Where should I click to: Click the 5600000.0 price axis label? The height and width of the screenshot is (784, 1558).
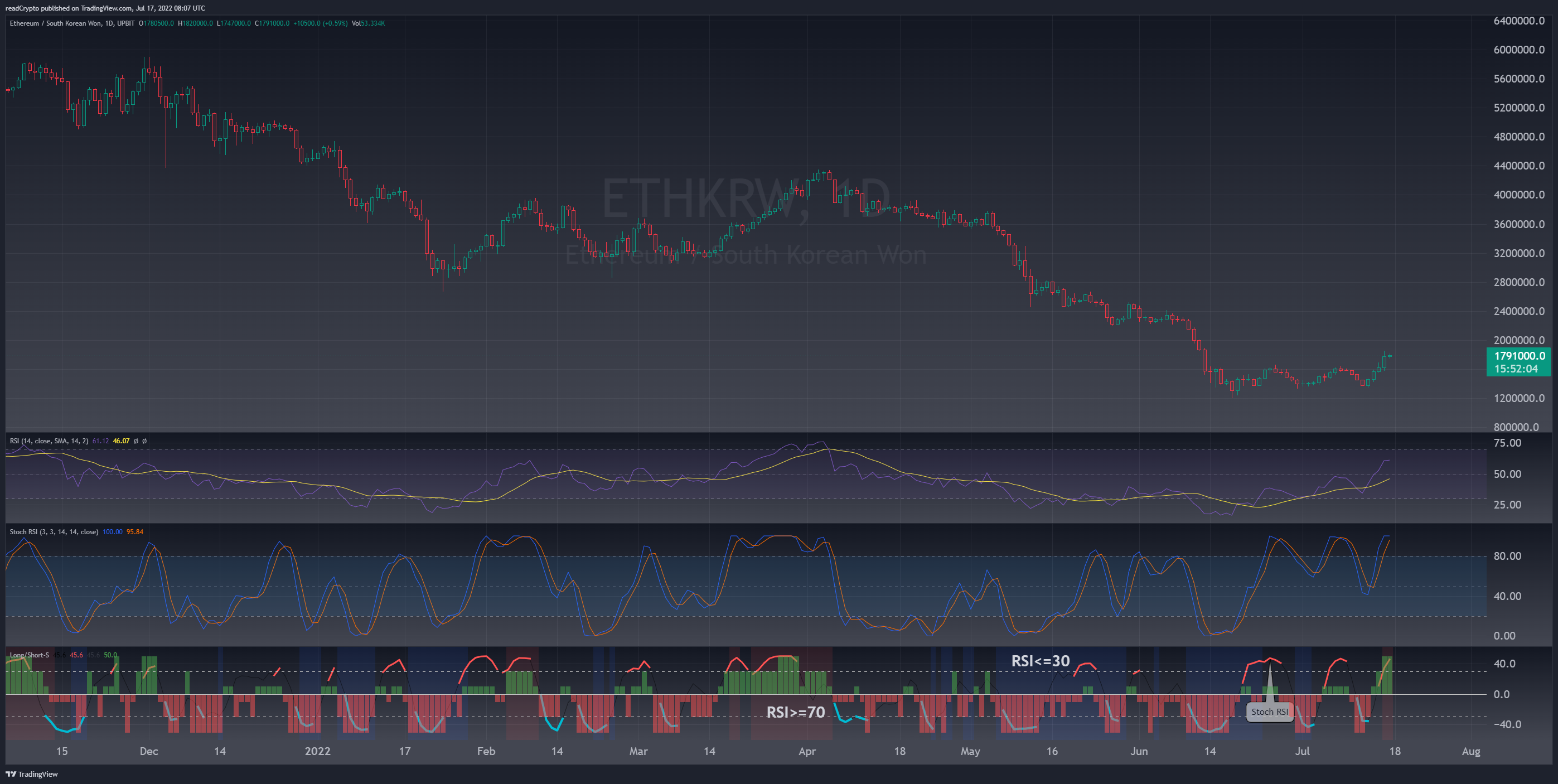pyautogui.click(x=1518, y=79)
